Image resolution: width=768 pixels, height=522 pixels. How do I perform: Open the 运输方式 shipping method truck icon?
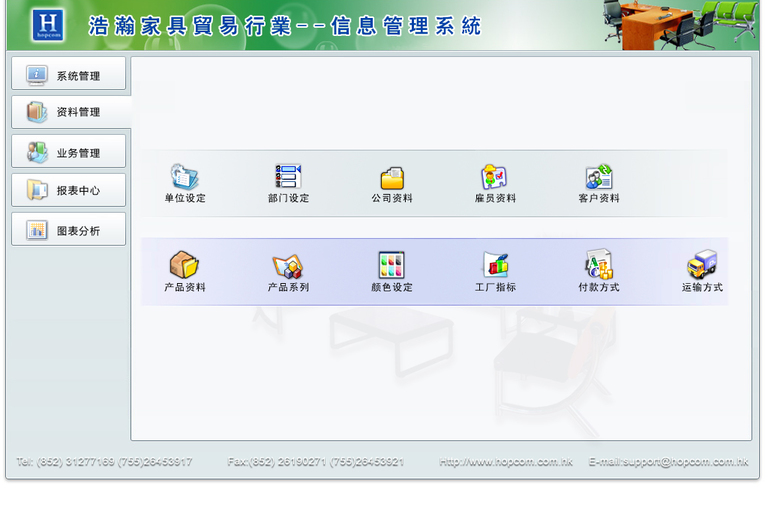[x=702, y=266]
